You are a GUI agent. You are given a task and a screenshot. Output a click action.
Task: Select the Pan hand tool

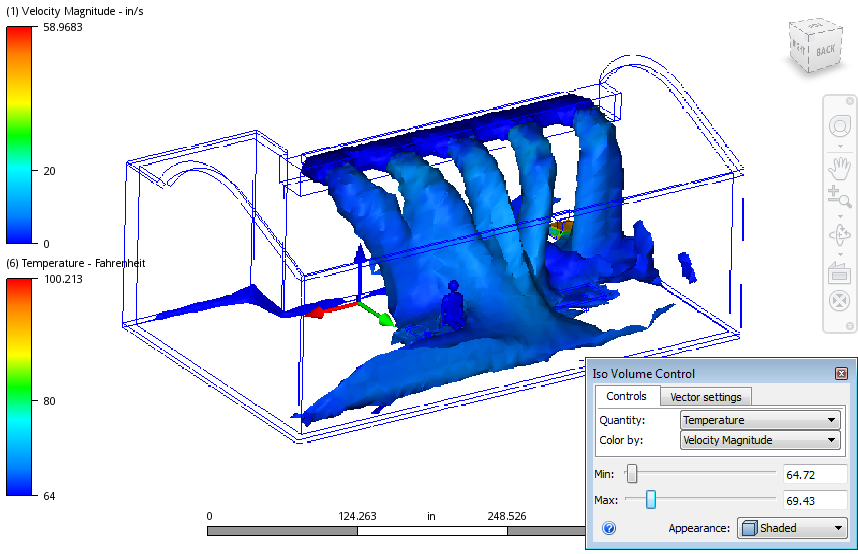[x=839, y=168]
